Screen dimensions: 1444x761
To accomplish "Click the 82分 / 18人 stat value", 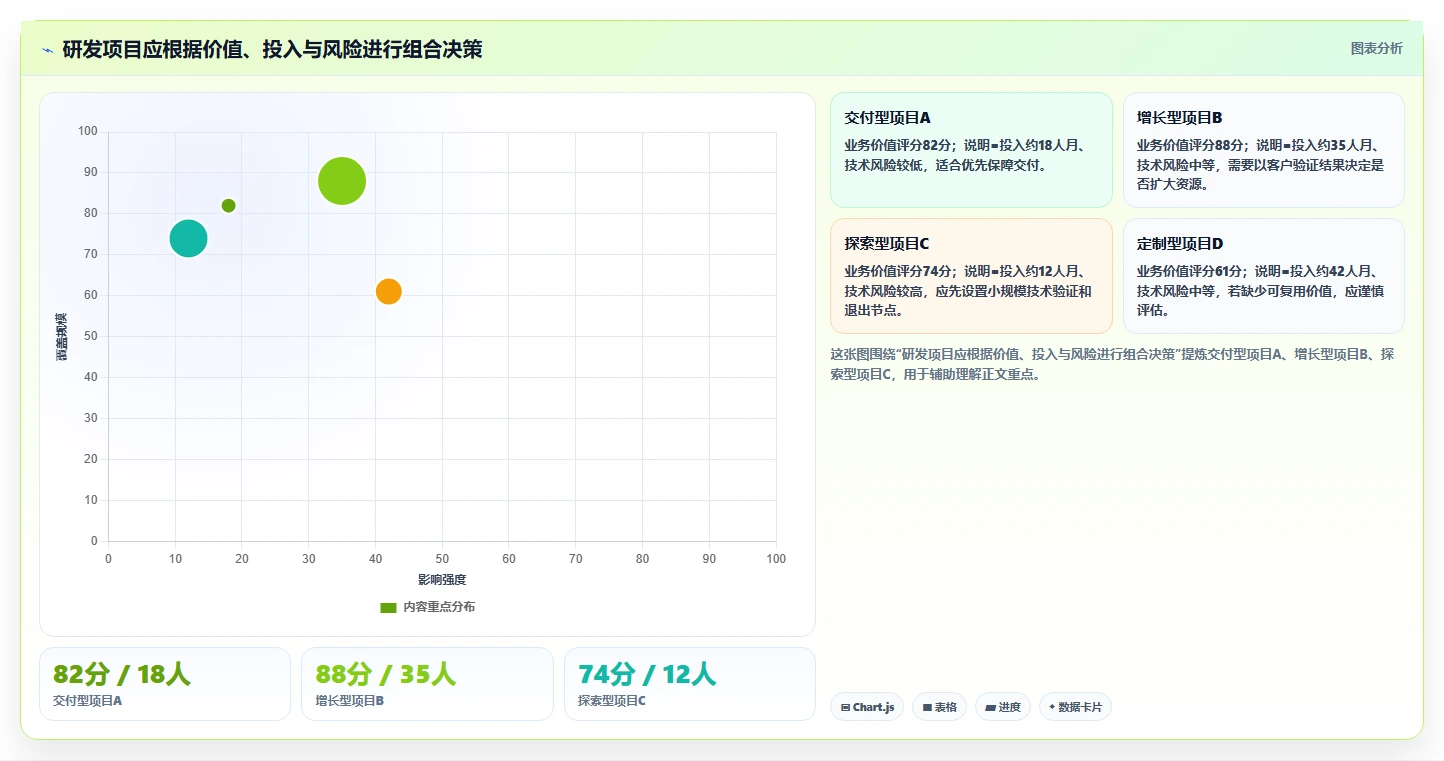I will click(x=121, y=674).
